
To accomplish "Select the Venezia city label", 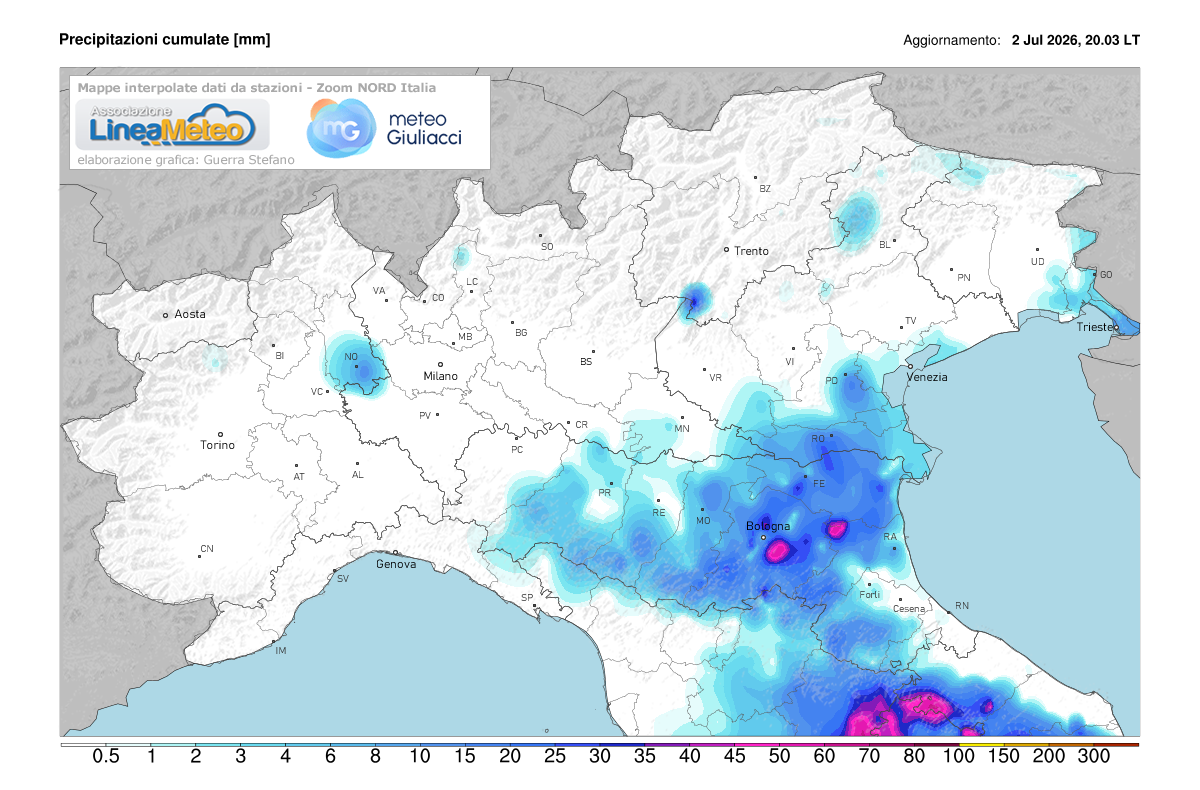I will tap(927, 377).
